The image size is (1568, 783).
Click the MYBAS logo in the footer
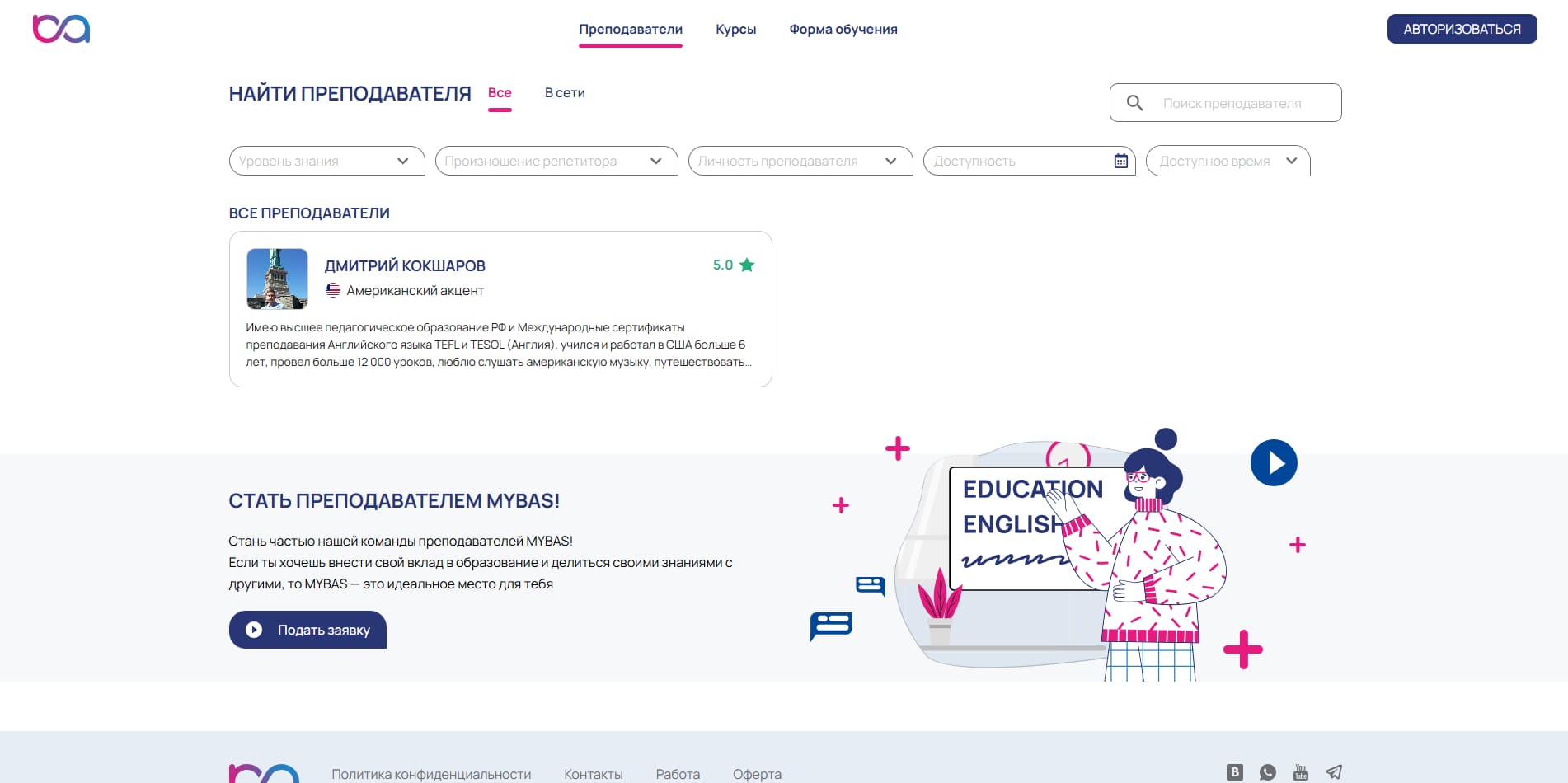pos(264,774)
